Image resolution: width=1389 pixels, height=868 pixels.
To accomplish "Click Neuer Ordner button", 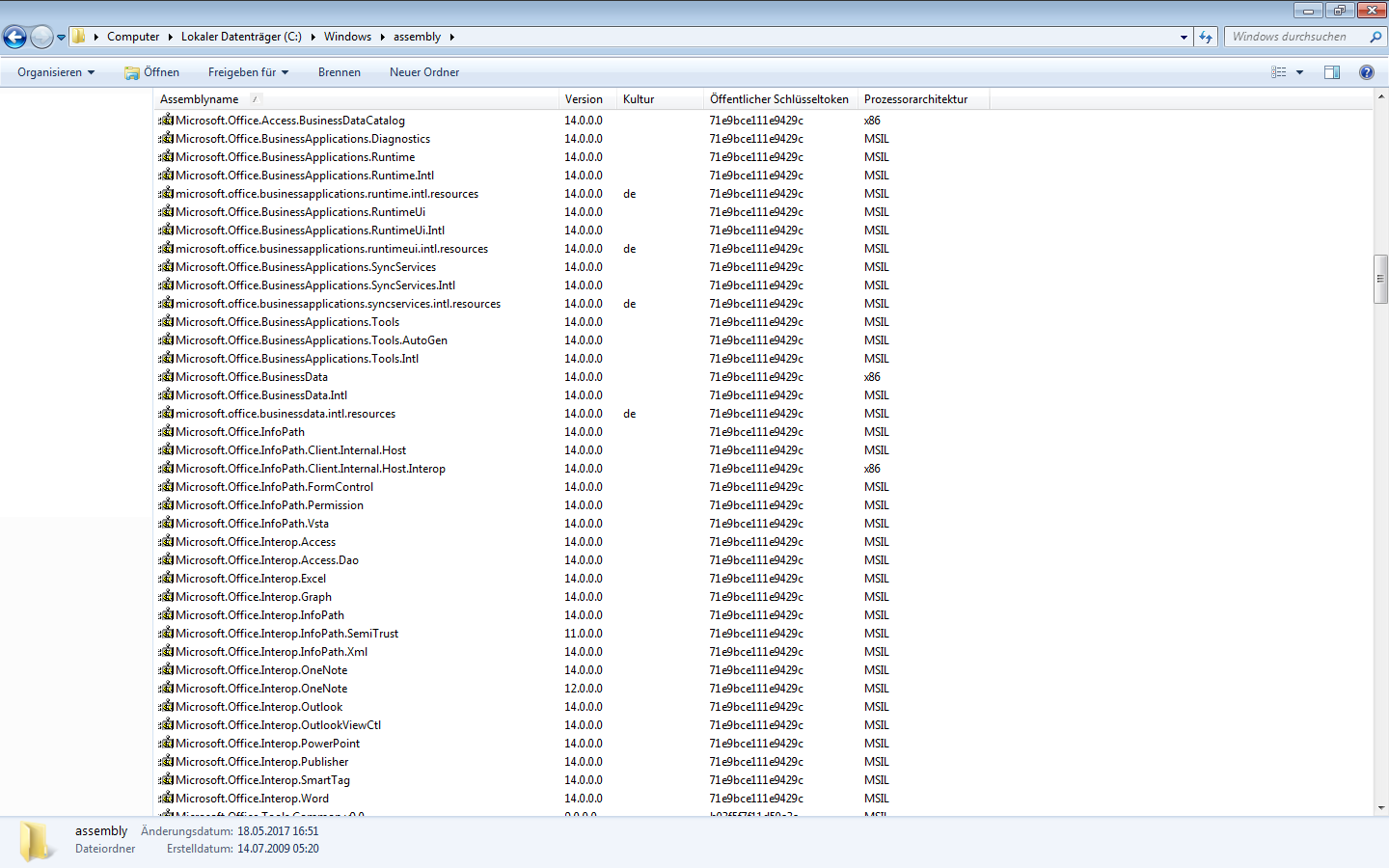I will pos(424,72).
